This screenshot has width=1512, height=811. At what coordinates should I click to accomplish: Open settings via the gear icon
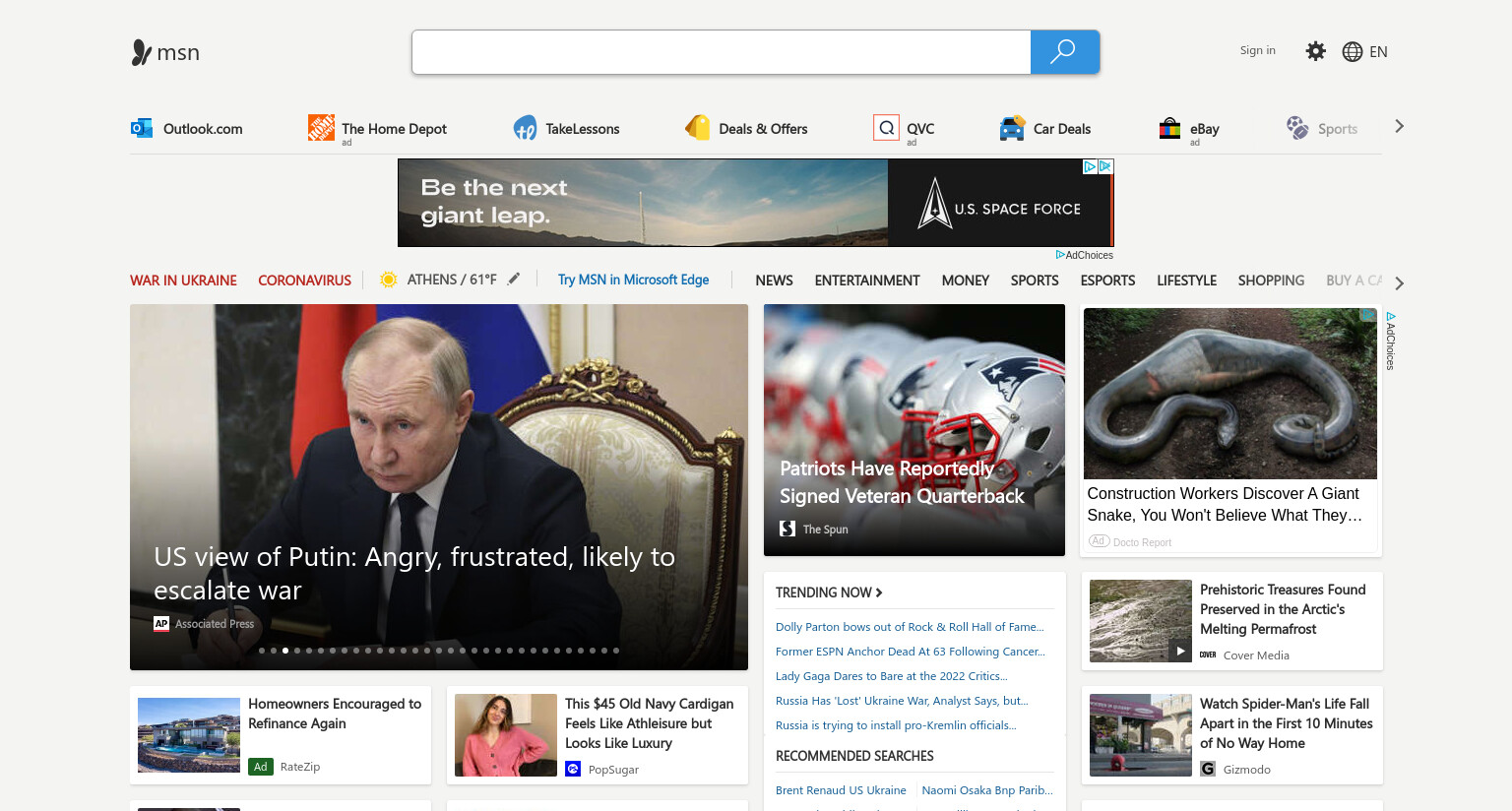(1315, 51)
